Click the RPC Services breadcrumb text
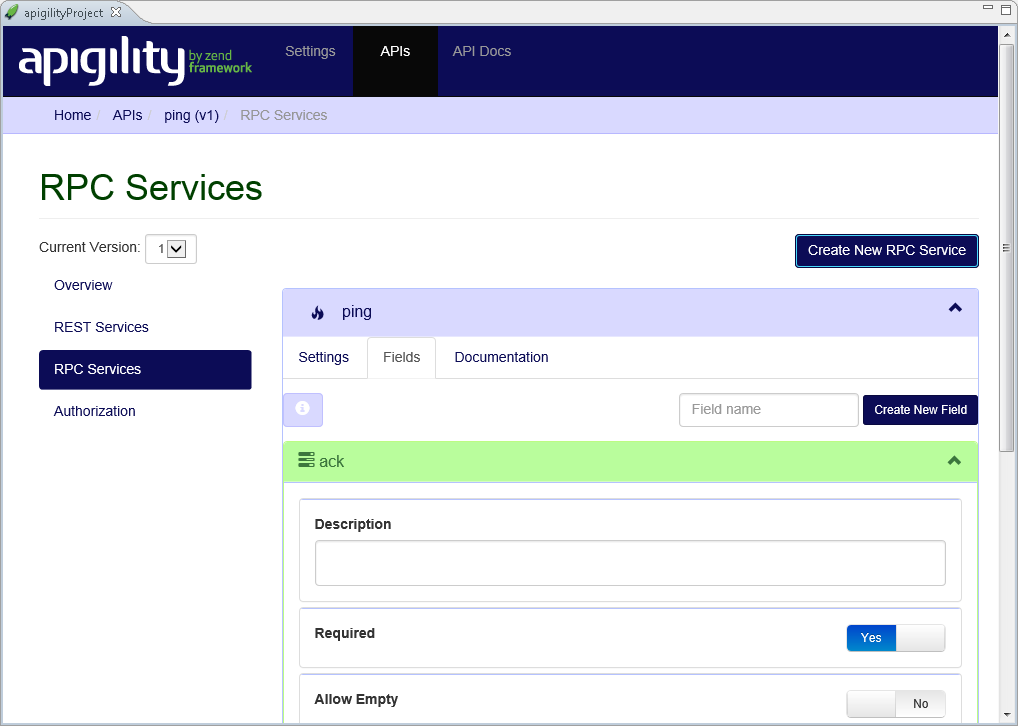This screenshot has height=726, width=1018. pyautogui.click(x=284, y=115)
